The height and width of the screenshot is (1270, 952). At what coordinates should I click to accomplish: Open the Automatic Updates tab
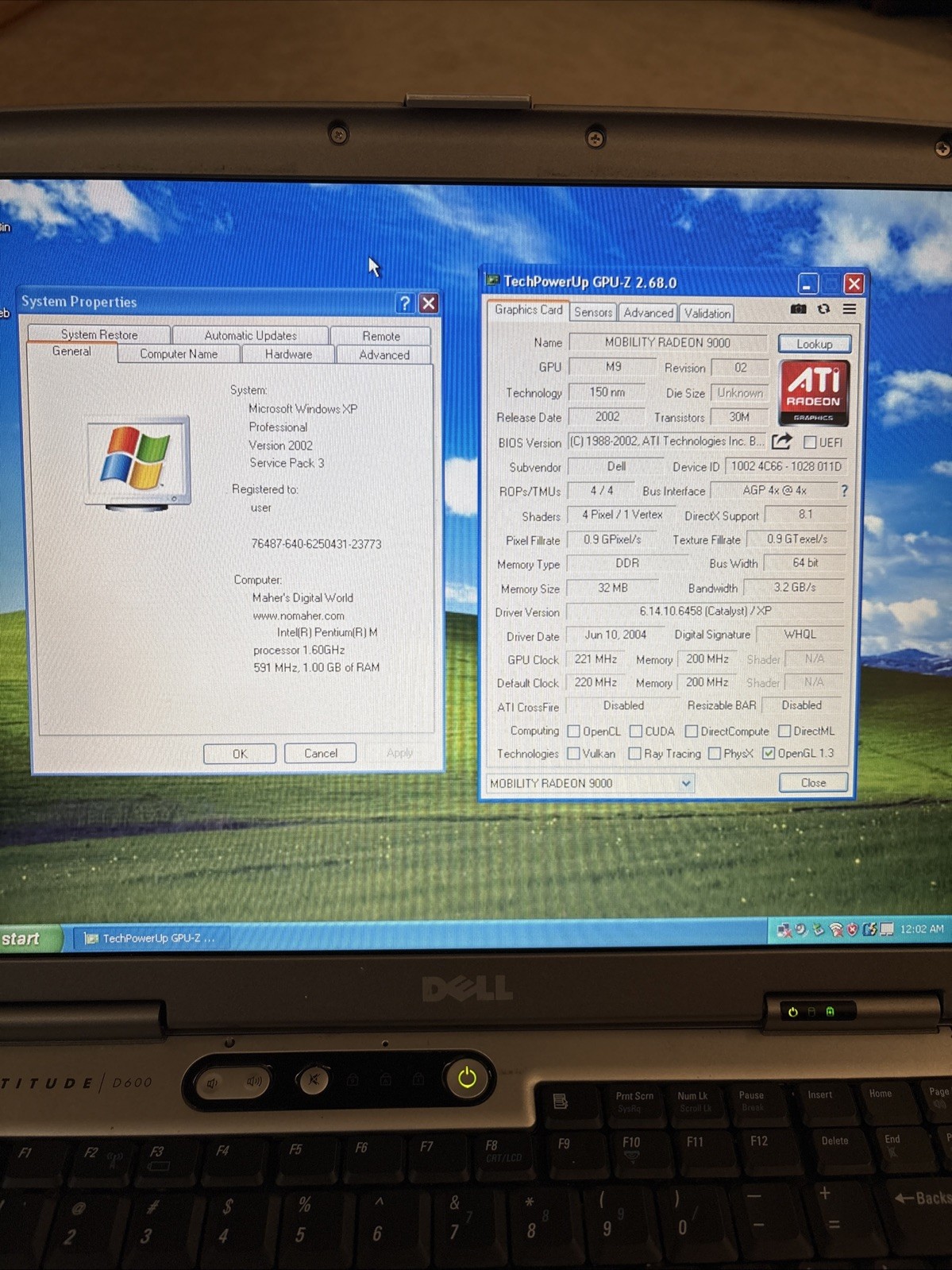250,335
